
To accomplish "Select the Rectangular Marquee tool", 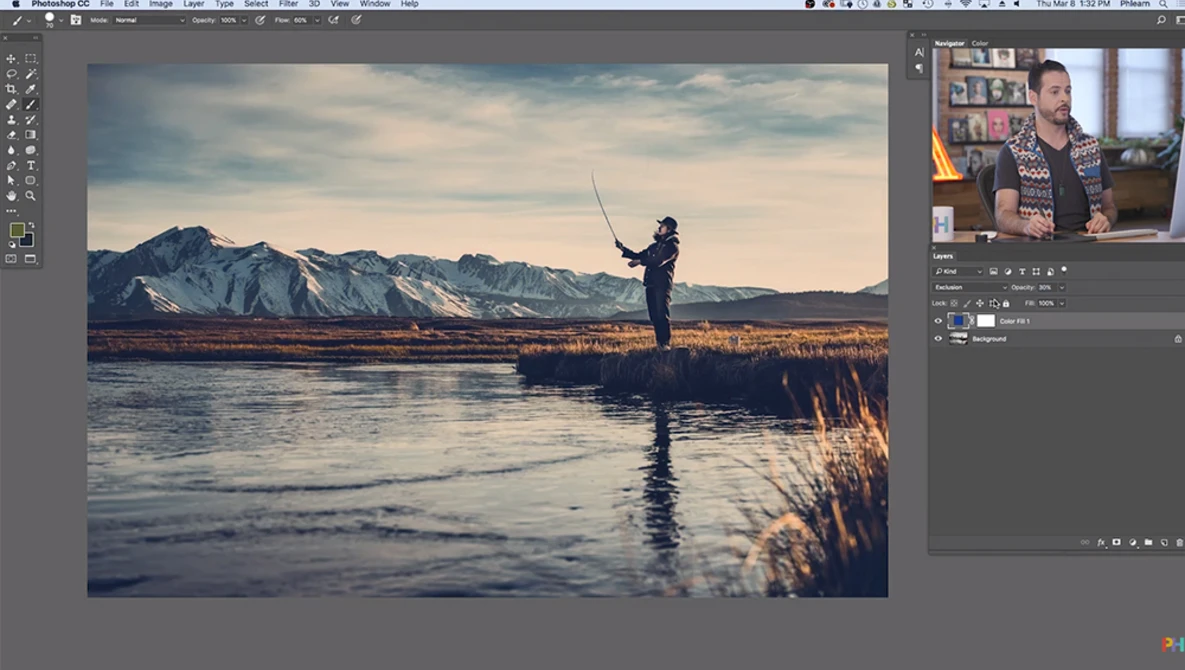I will pyautogui.click(x=30, y=58).
